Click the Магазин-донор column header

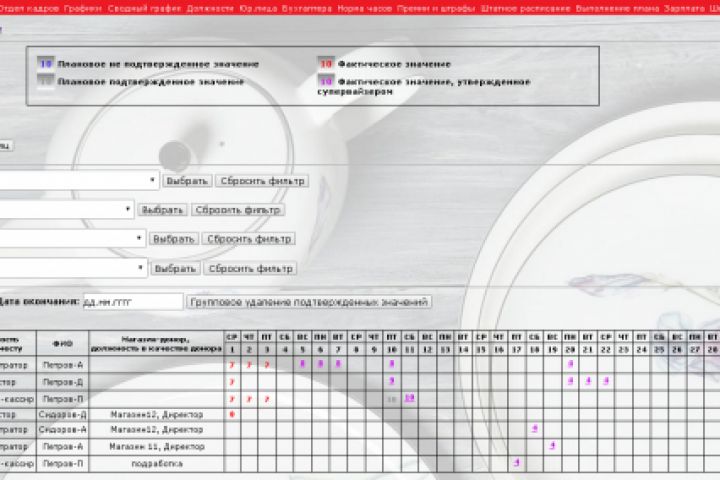click(156, 344)
